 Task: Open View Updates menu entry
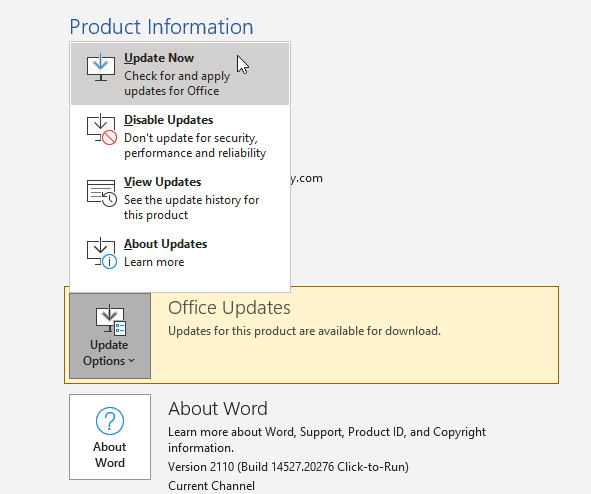pyautogui.click(x=180, y=198)
